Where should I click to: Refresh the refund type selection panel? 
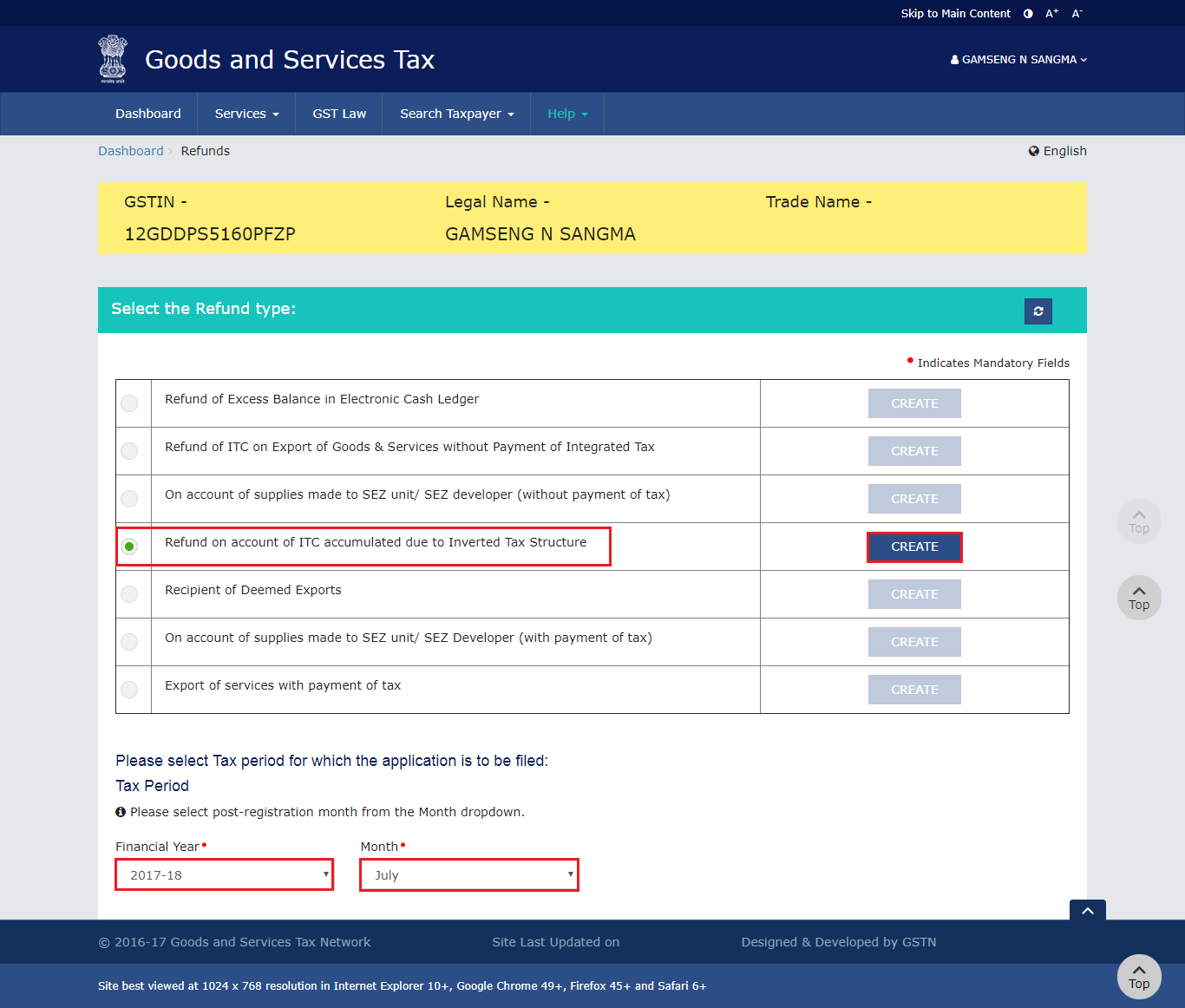[x=1038, y=311]
